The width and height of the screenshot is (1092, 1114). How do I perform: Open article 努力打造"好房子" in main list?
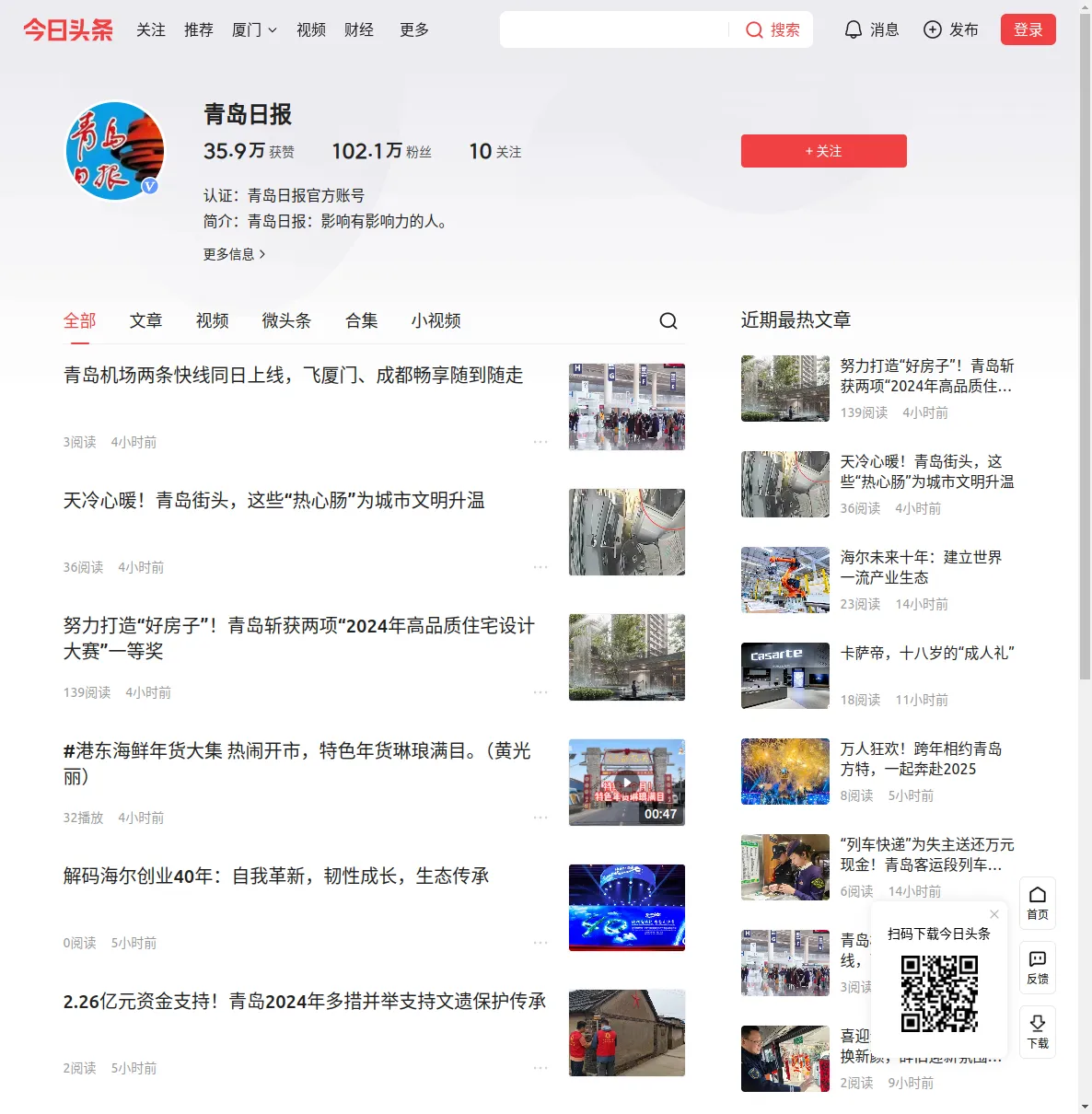[299, 638]
